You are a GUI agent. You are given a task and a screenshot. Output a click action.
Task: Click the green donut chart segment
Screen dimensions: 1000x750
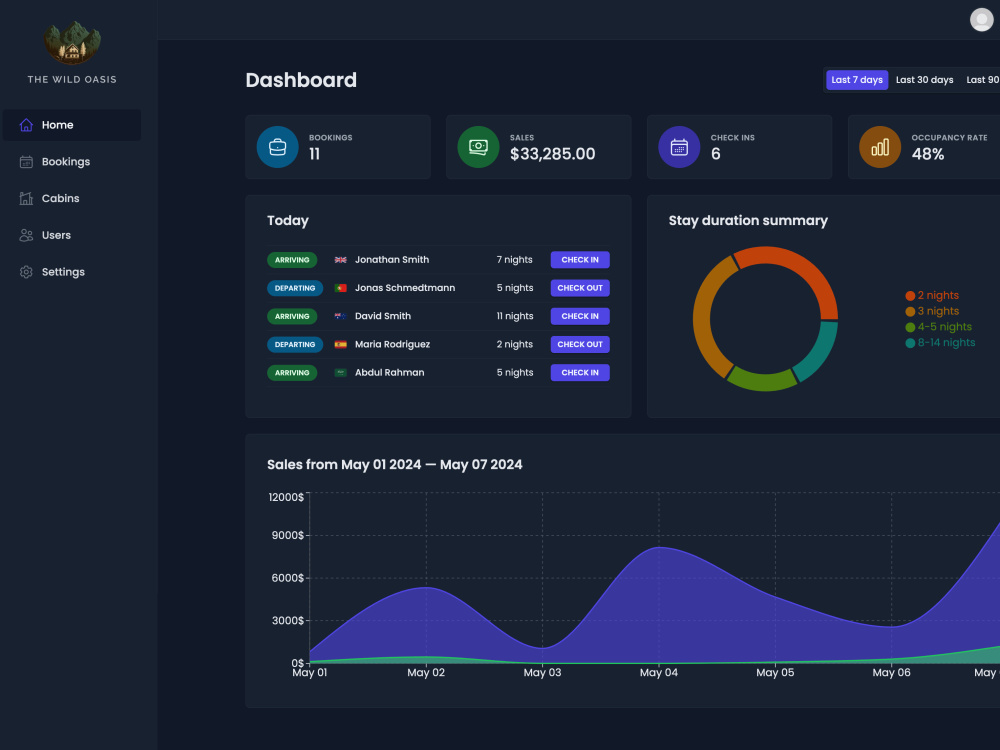click(763, 381)
